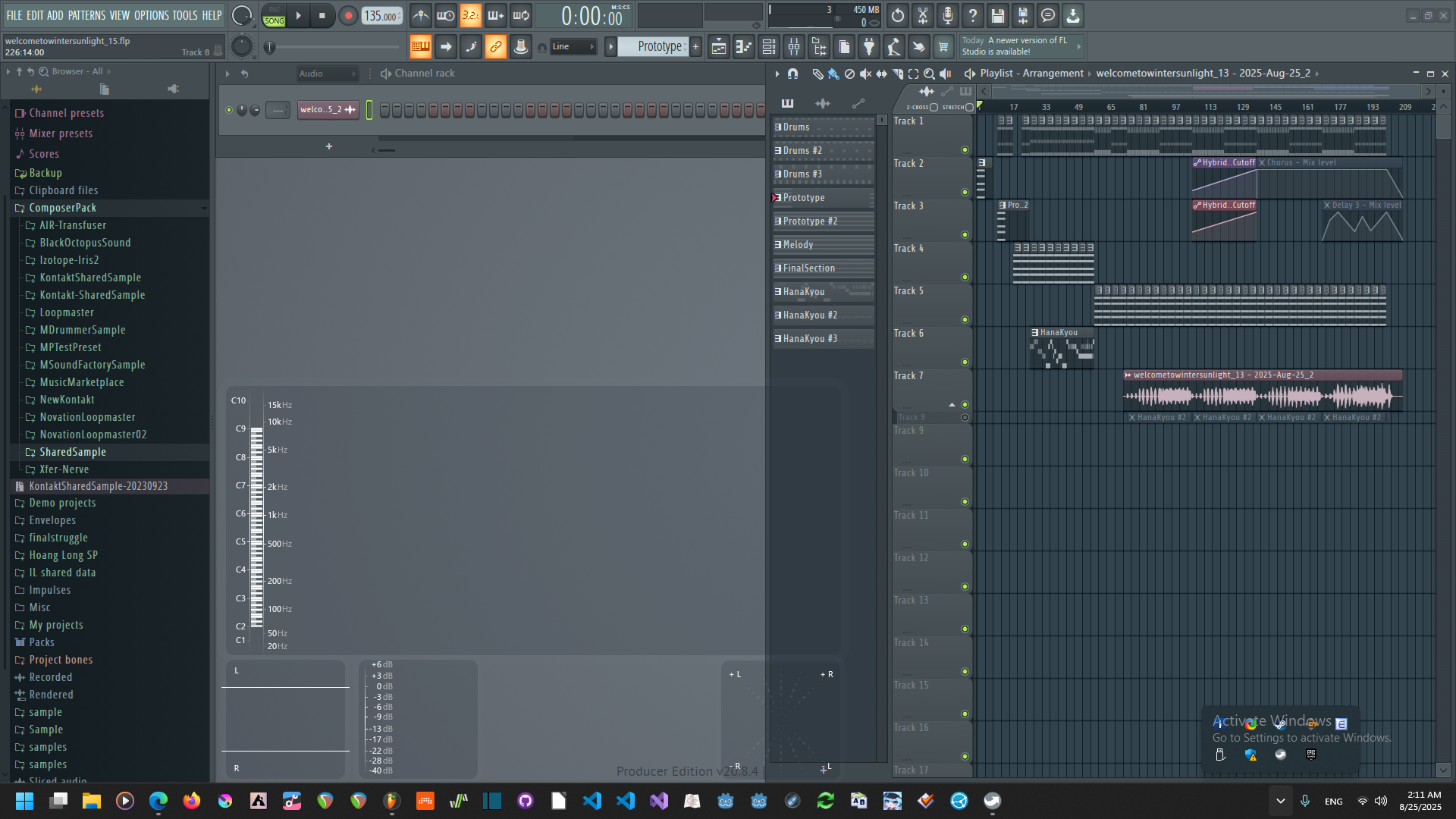The height and width of the screenshot is (819, 1456).
Task: Select the Paint brush tool in Playlist
Action: (833, 74)
